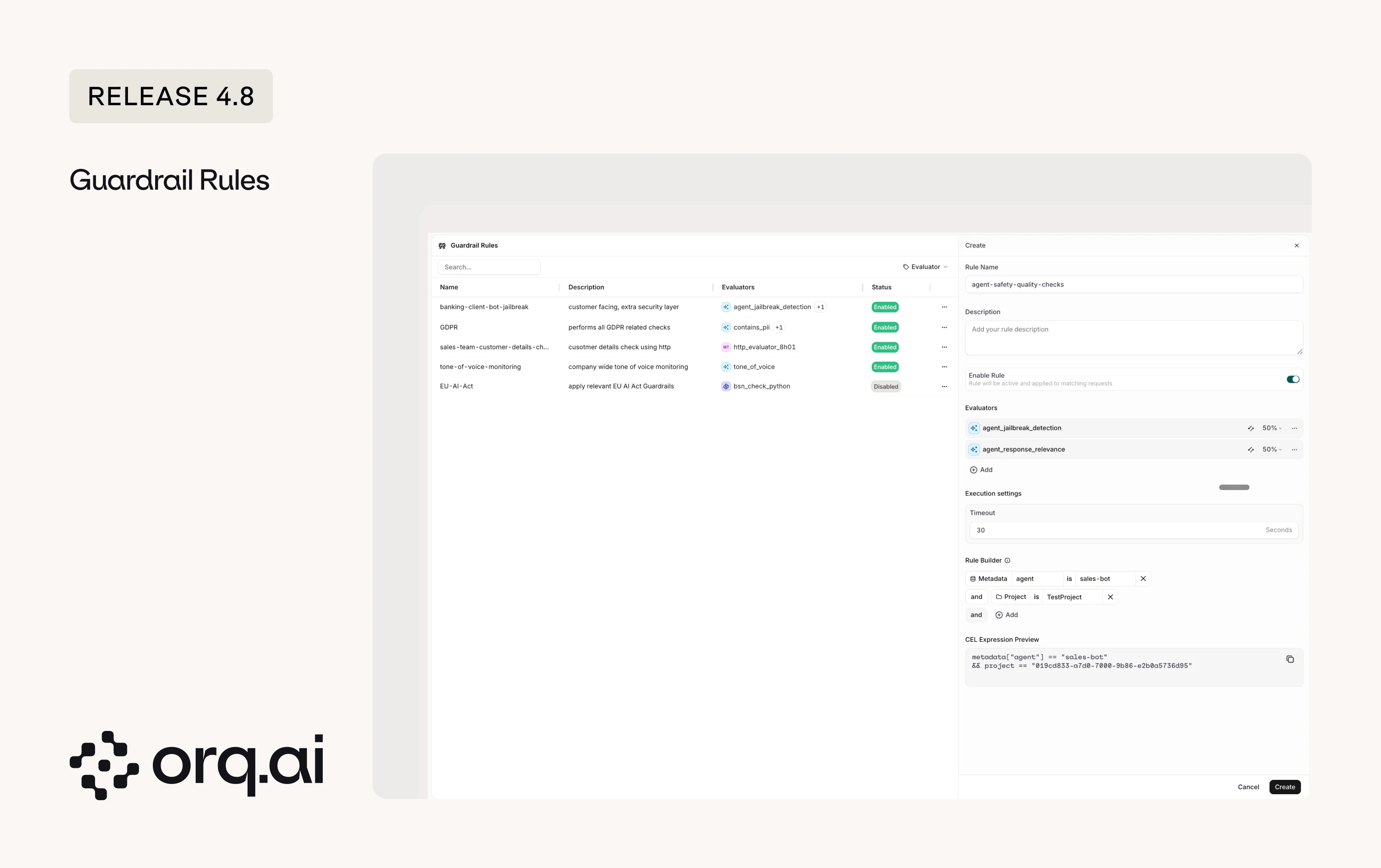Remove the Metadata agent sales-bot condition
Screen dimensions: 1381x868
(1143, 579)
